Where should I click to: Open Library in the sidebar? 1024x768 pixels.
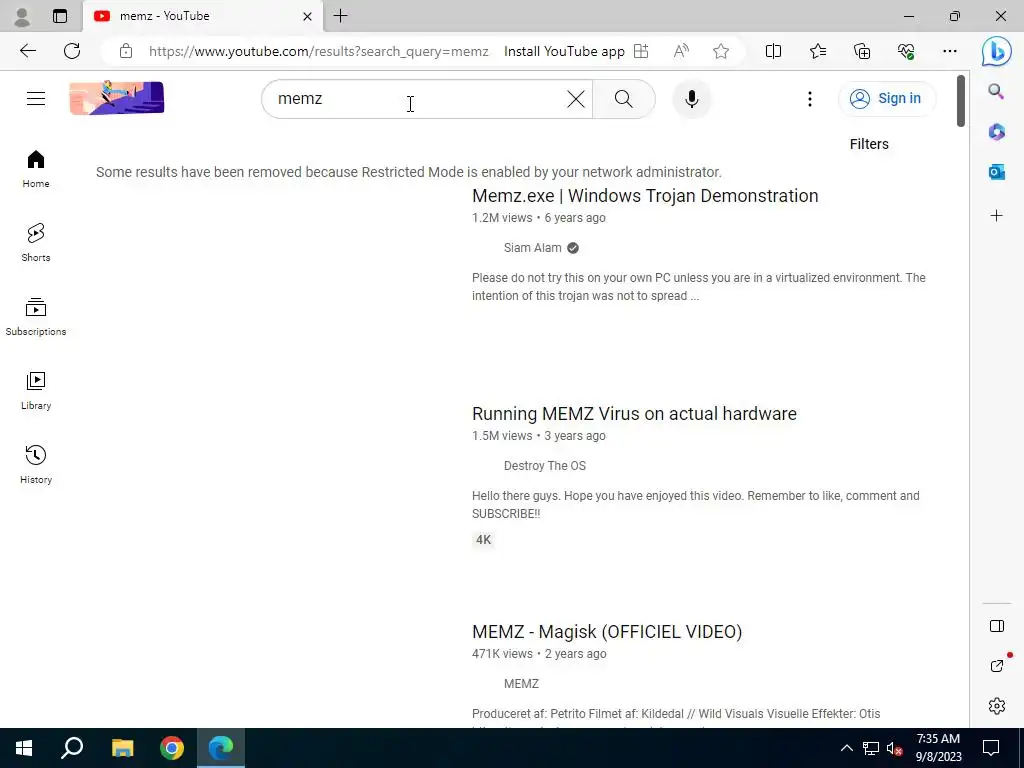[36, 391]
